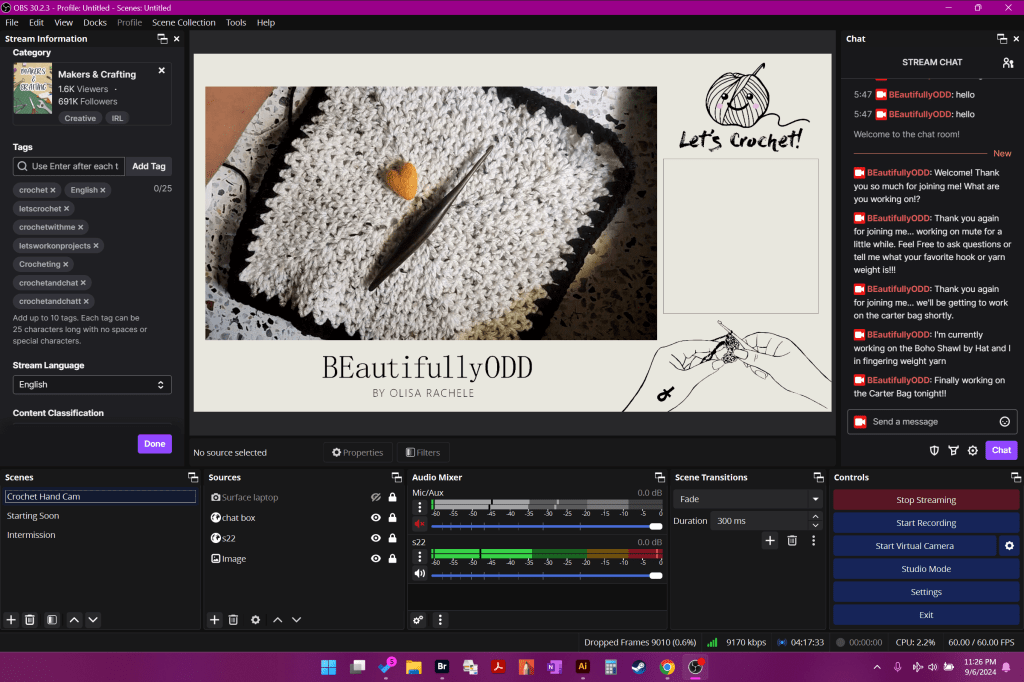Adjust the Mic/Aux volume slider
Viewport: 1024px width, 682px height.
(656, 524)
